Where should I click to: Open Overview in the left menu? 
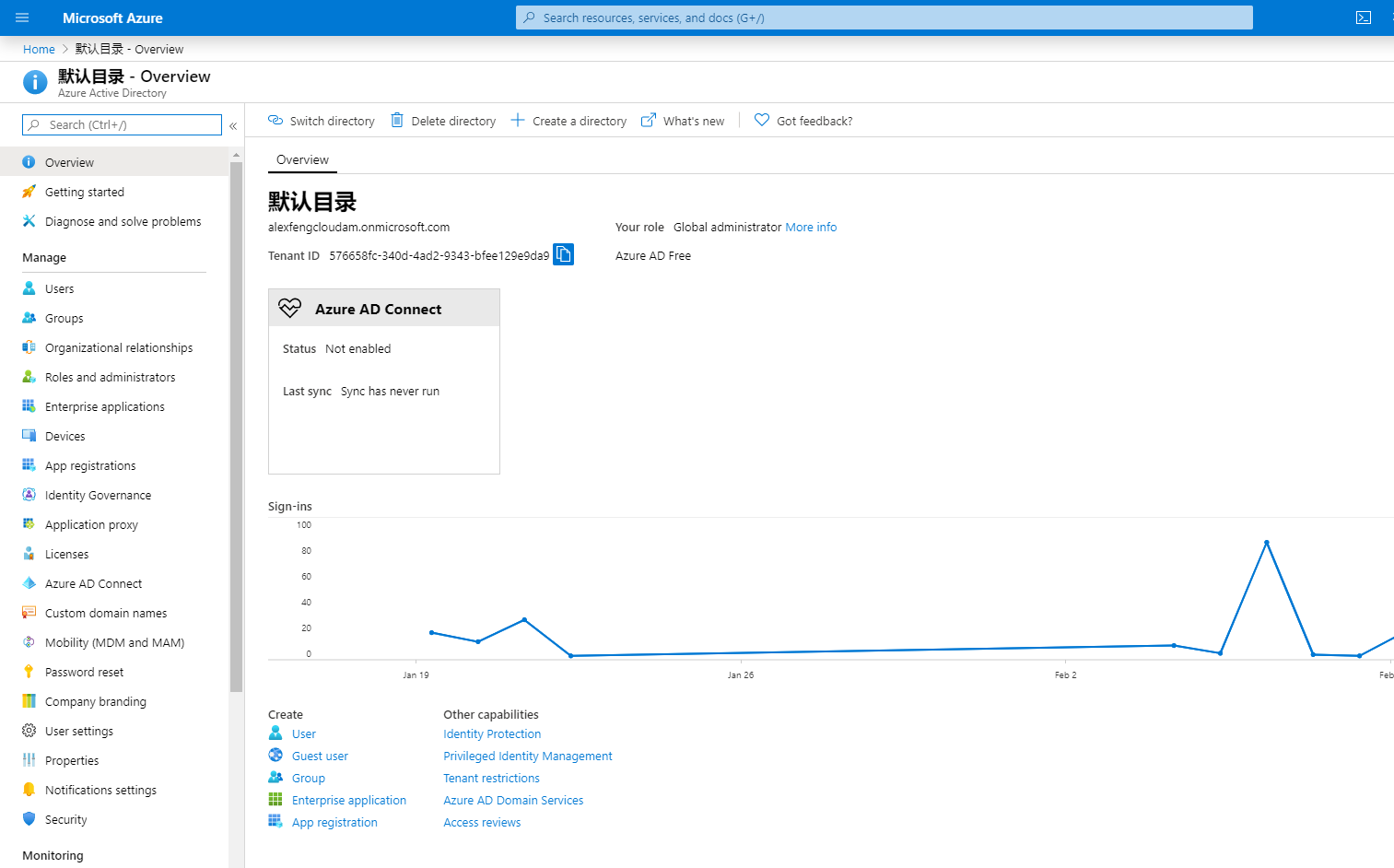coord(114,162)
